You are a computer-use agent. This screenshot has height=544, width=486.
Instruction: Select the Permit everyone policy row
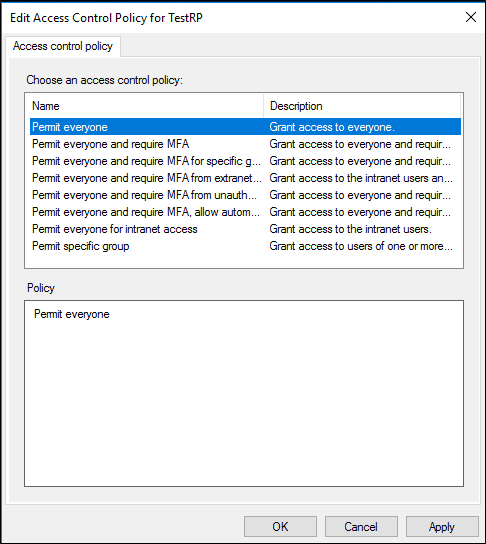coord(245,127)
